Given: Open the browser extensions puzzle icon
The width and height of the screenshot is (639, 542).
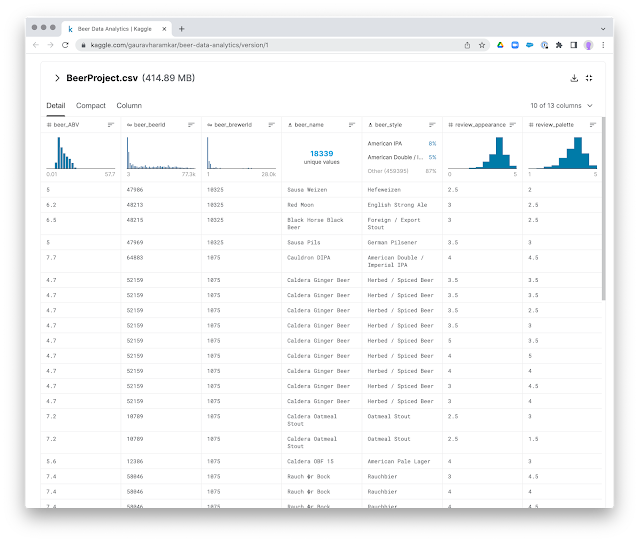Looking at the screenshot, I should pyautogui.click(x=559, y=45).
